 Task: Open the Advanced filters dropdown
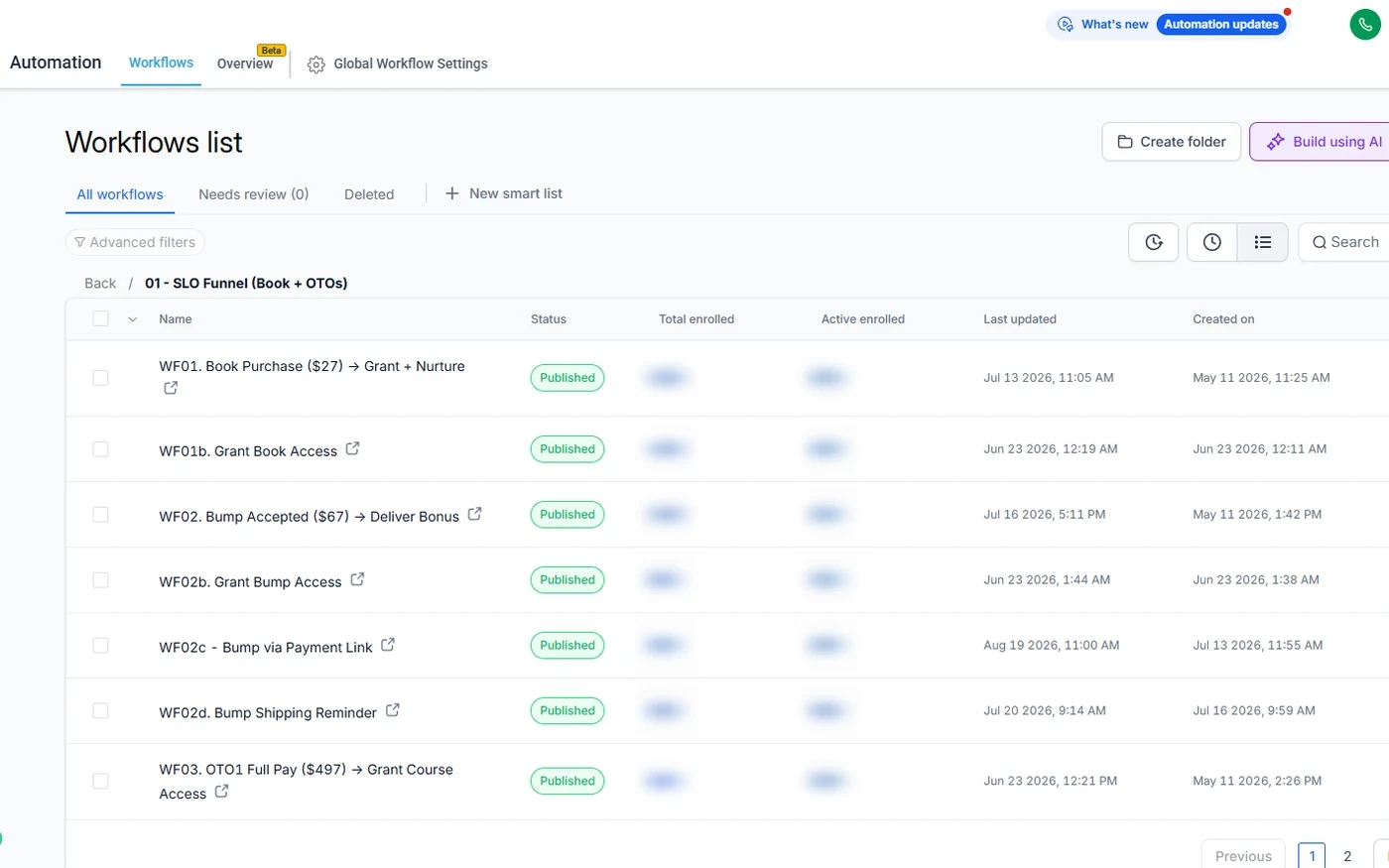(x=135, y=242)
